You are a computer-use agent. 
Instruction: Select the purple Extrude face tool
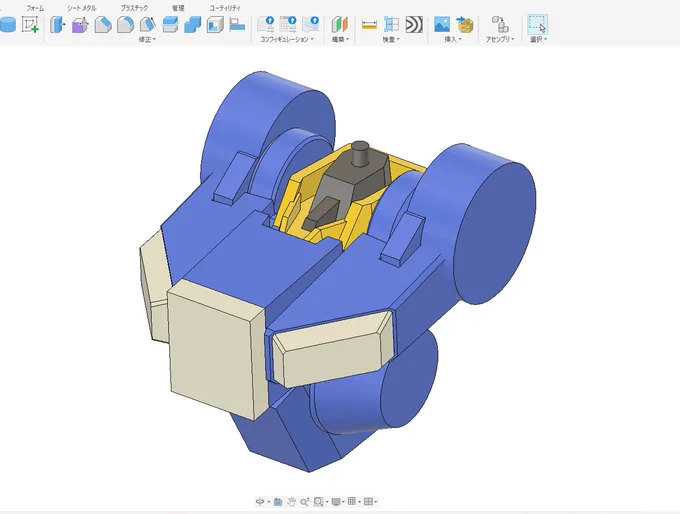80,25
